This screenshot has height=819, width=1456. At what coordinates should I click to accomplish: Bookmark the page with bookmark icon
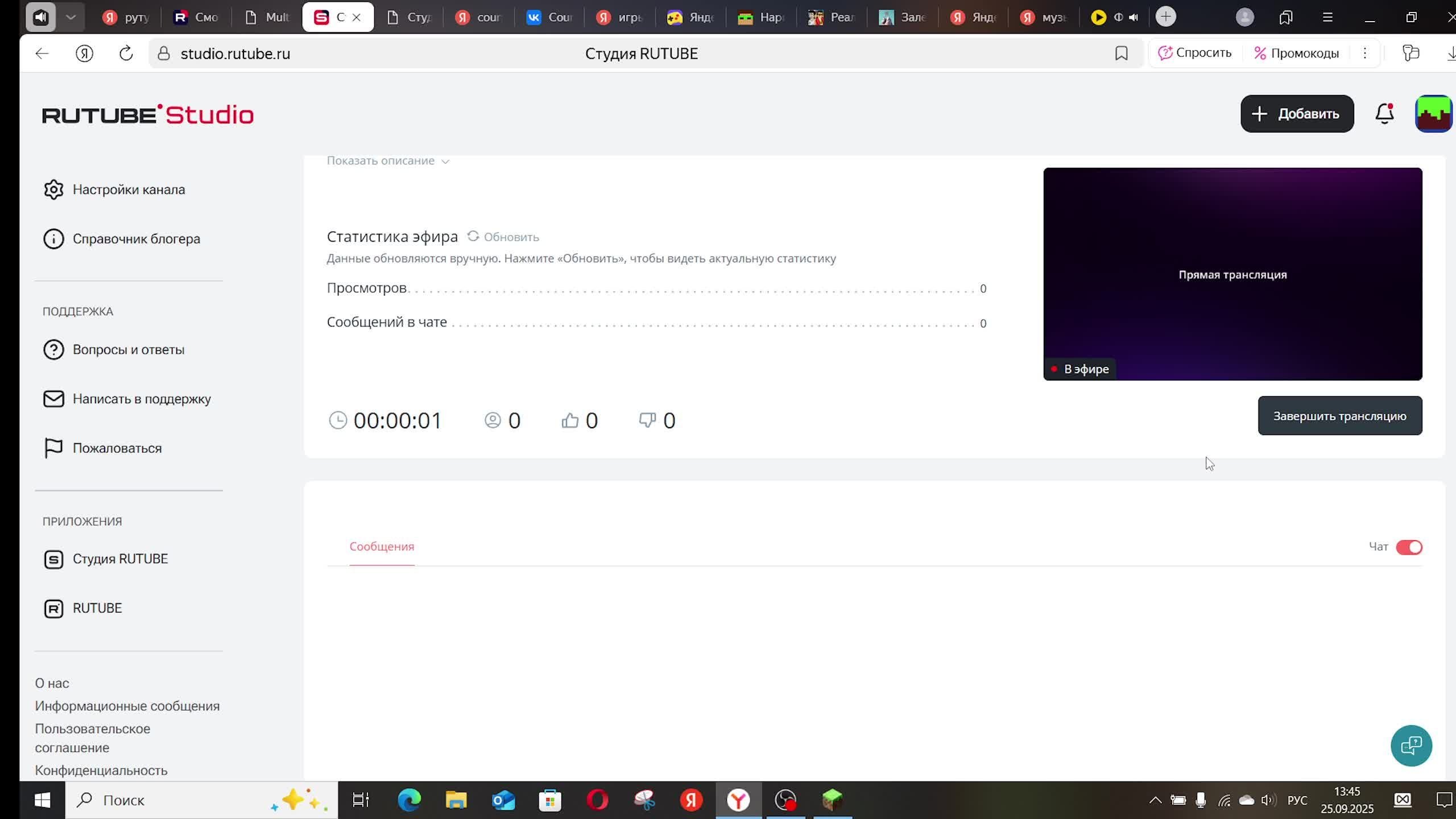tap(1121, 53)
